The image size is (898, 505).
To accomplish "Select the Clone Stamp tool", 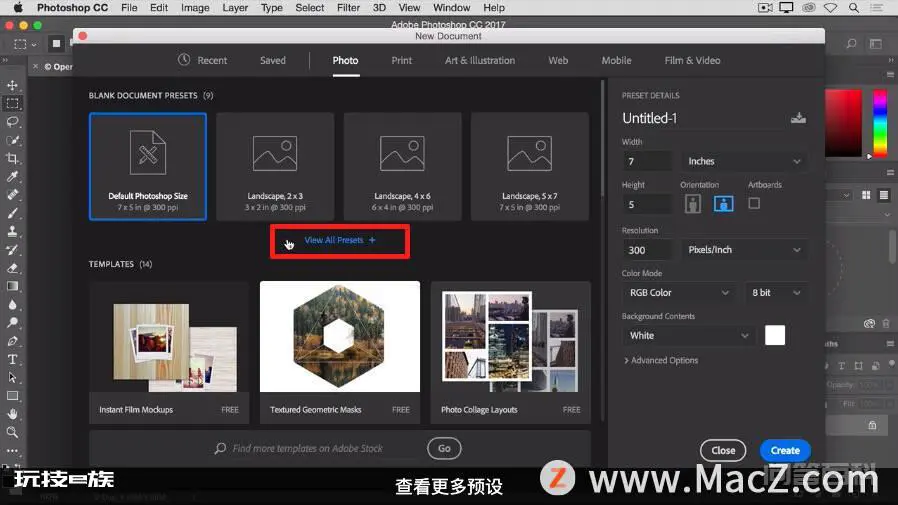I will (12, 231).
